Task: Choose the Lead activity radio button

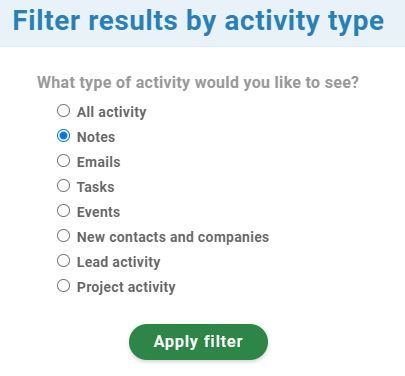Action: coord(63,261)
